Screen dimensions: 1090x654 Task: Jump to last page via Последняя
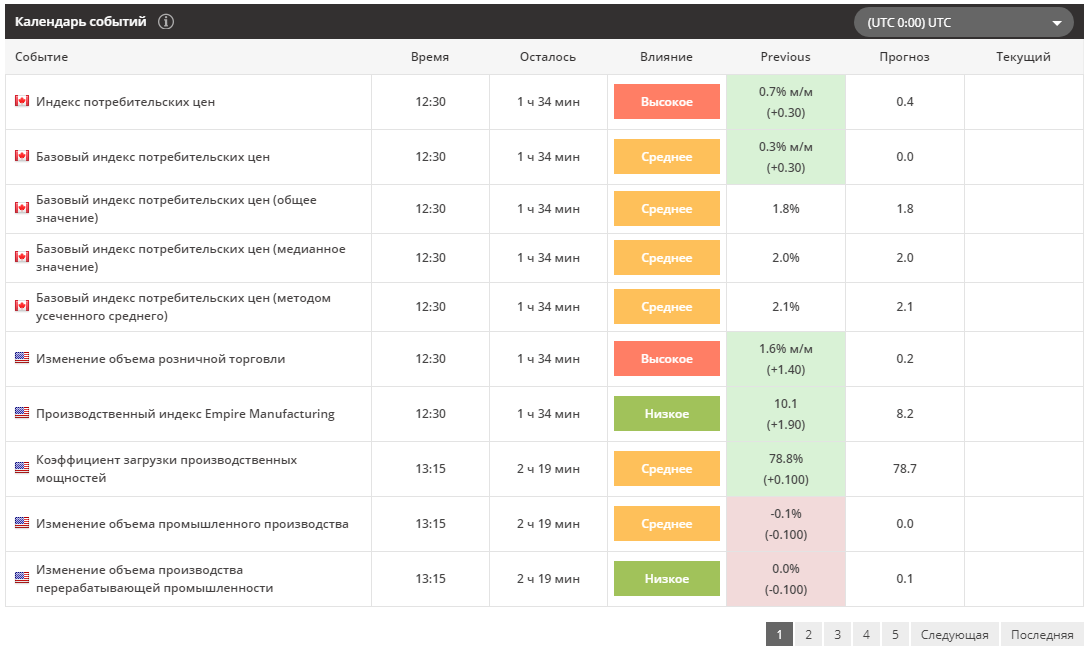pyautogui.click(x=1042, y=635)
